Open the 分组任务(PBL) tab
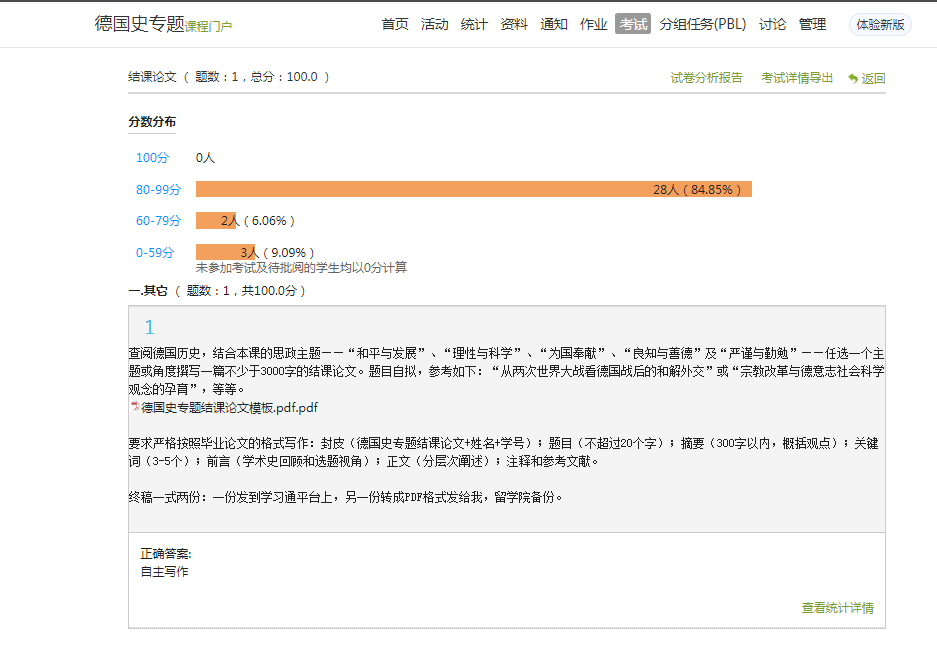This screenshot has width=937, height=660. click(x=703, y=24)
